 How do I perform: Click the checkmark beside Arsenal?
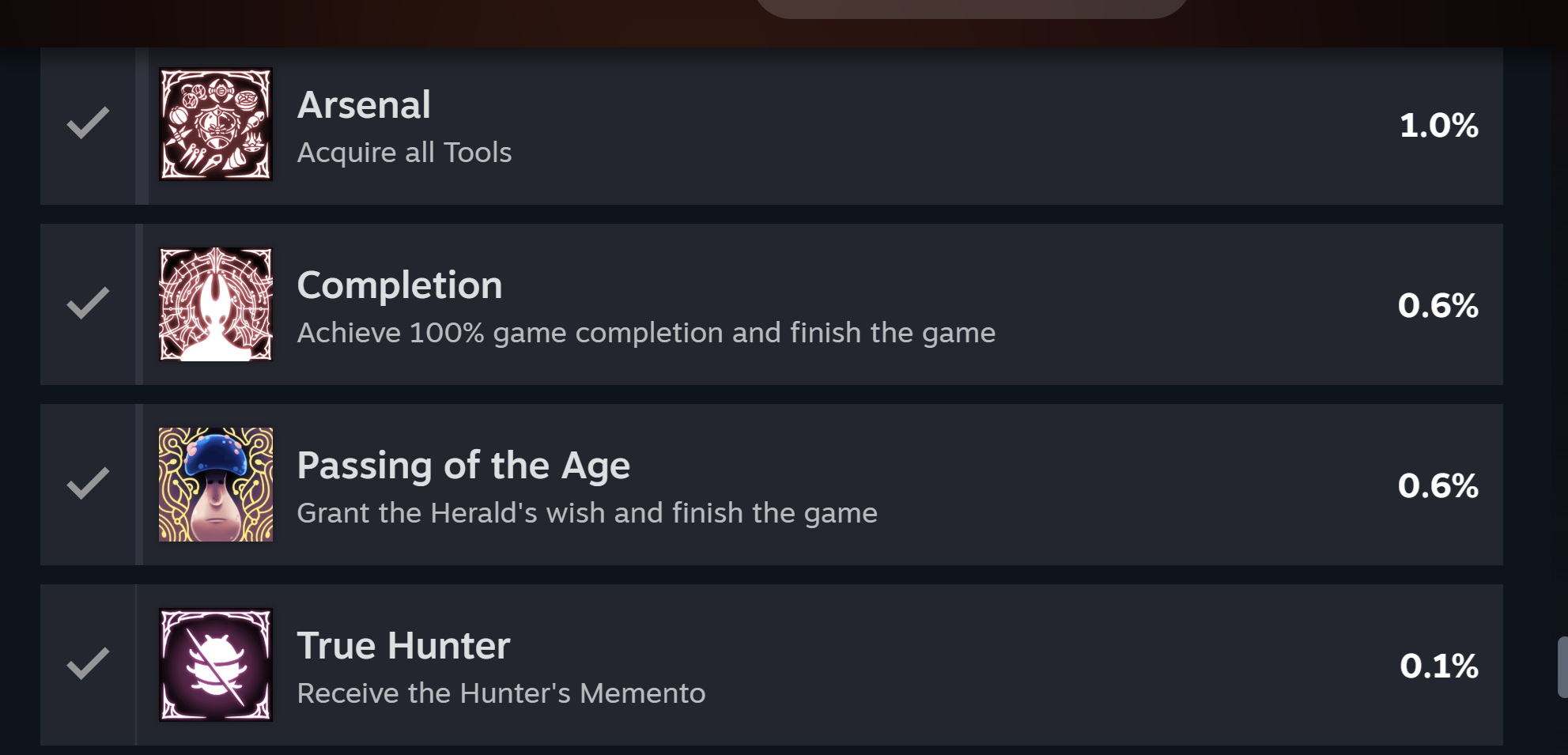coord(88,123)
